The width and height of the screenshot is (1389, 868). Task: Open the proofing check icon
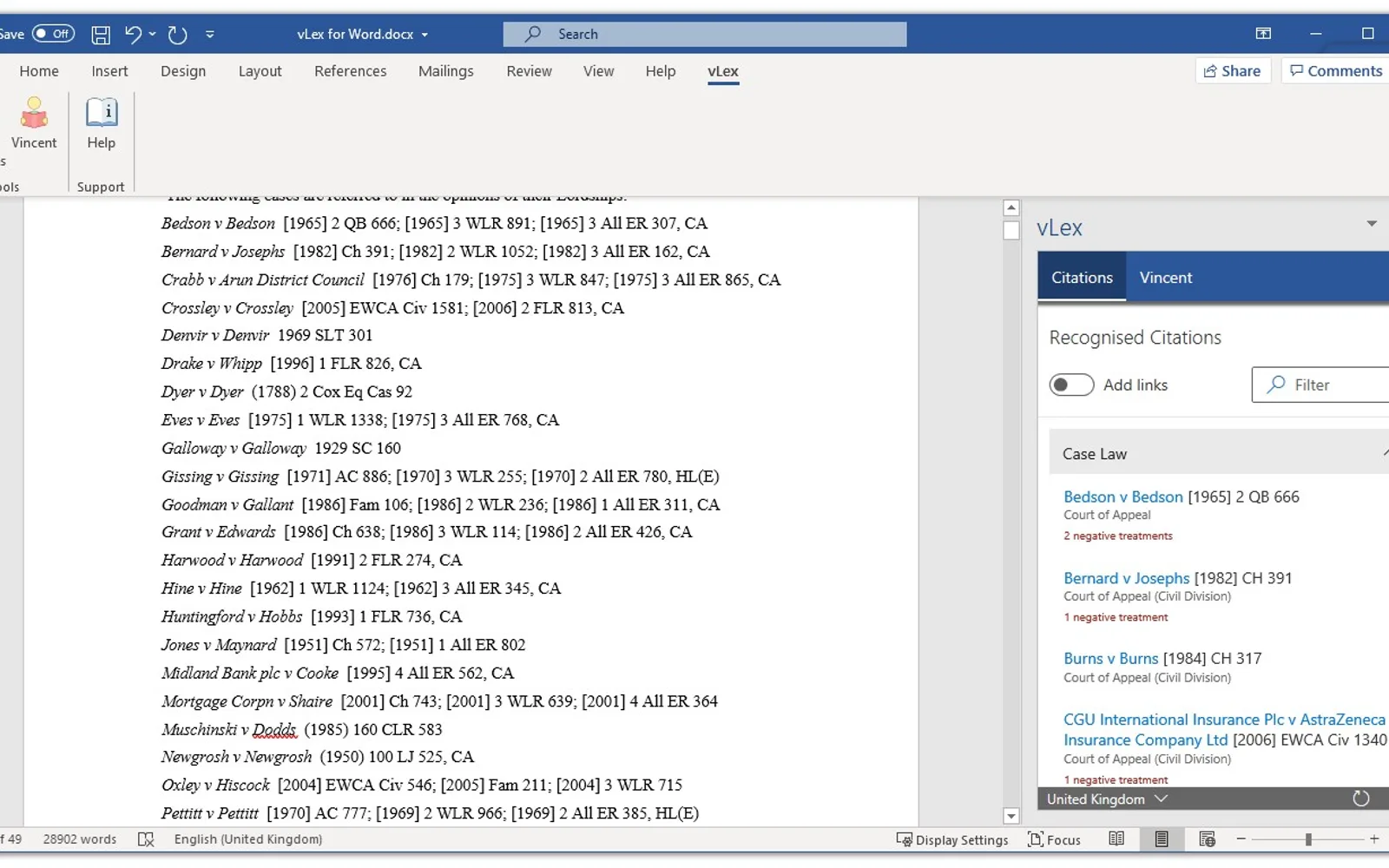click(x=146, y=839)
